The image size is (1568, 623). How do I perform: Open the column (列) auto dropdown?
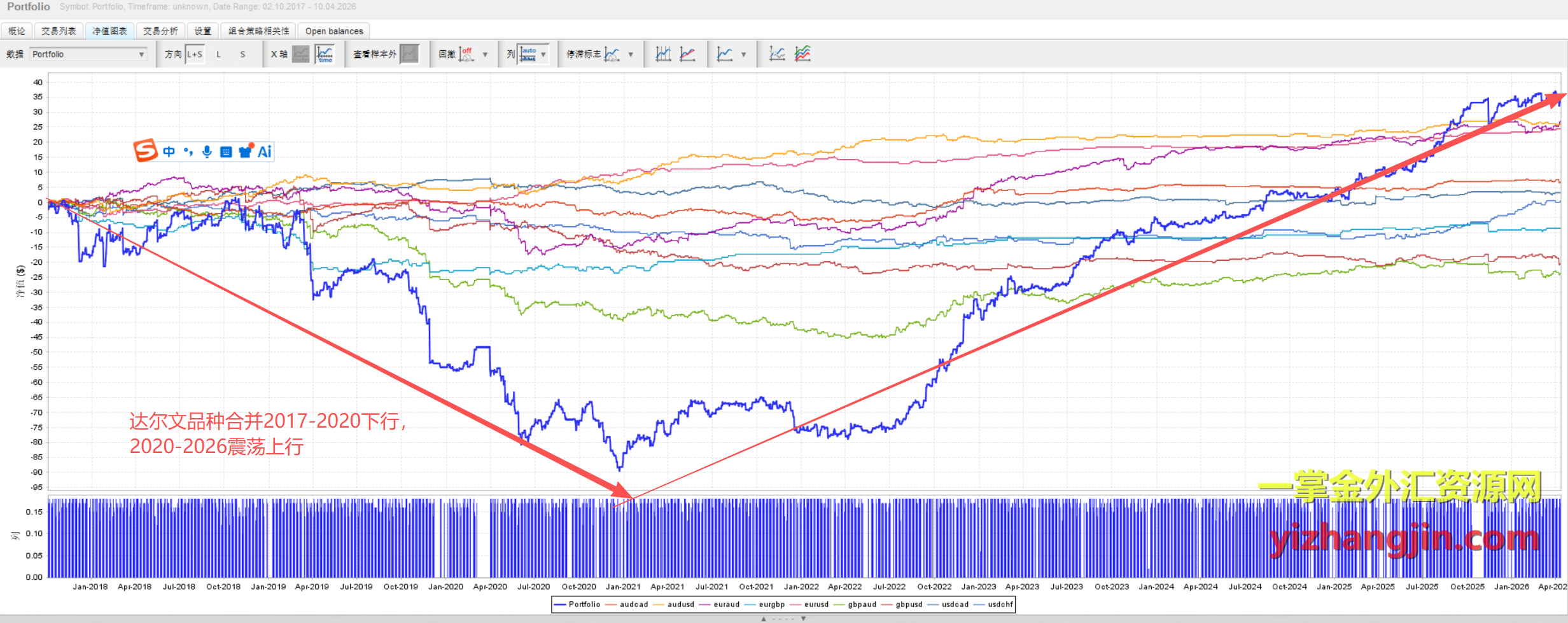(x=543, y=55)
